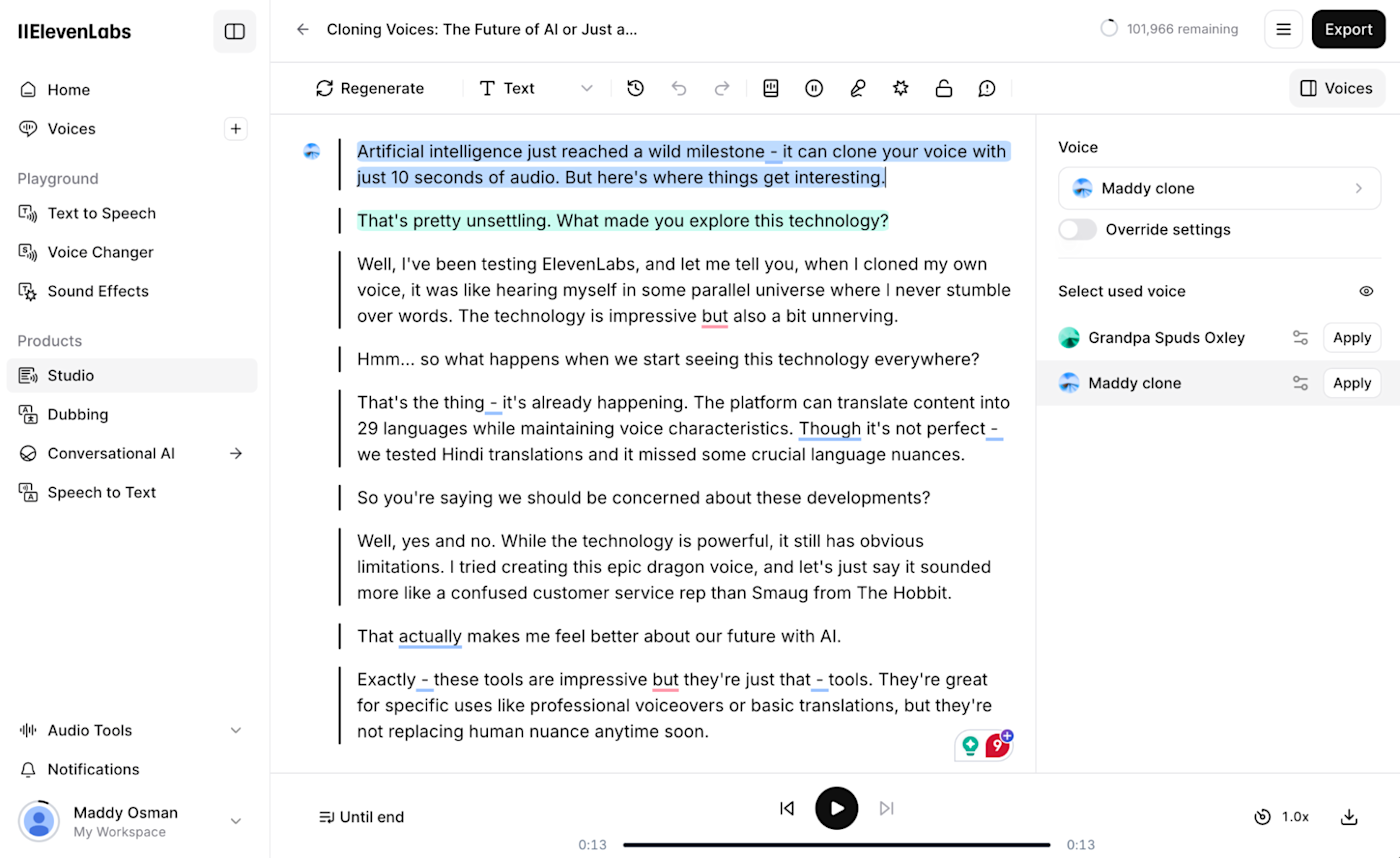Toggle the Override settings switch
The image size is (1400, 858).
click(x=1078, y=229)
